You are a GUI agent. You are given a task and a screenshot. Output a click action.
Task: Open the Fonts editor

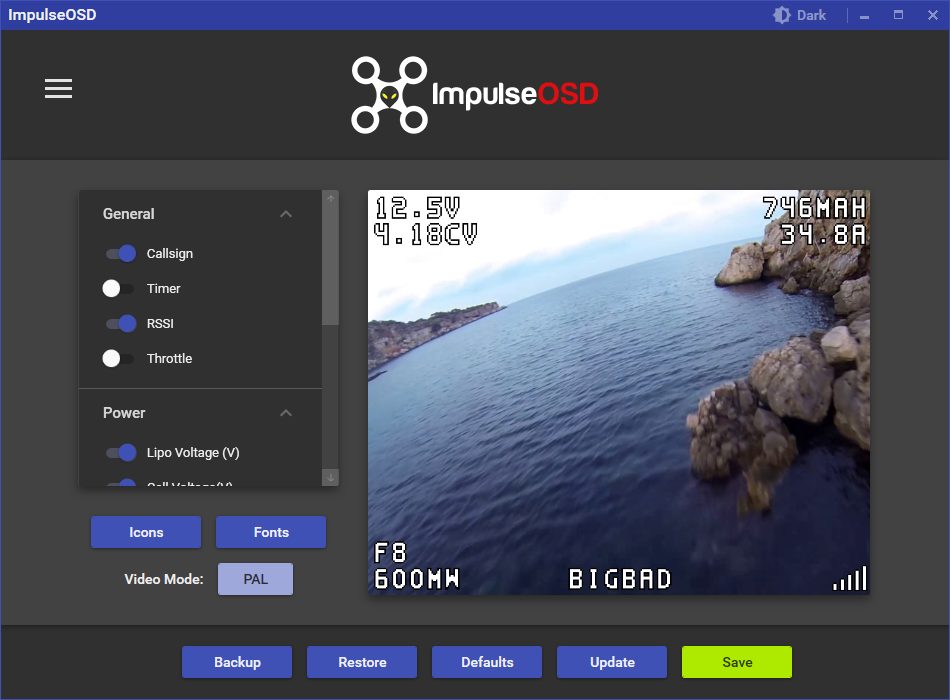click(x=271, y=532)
